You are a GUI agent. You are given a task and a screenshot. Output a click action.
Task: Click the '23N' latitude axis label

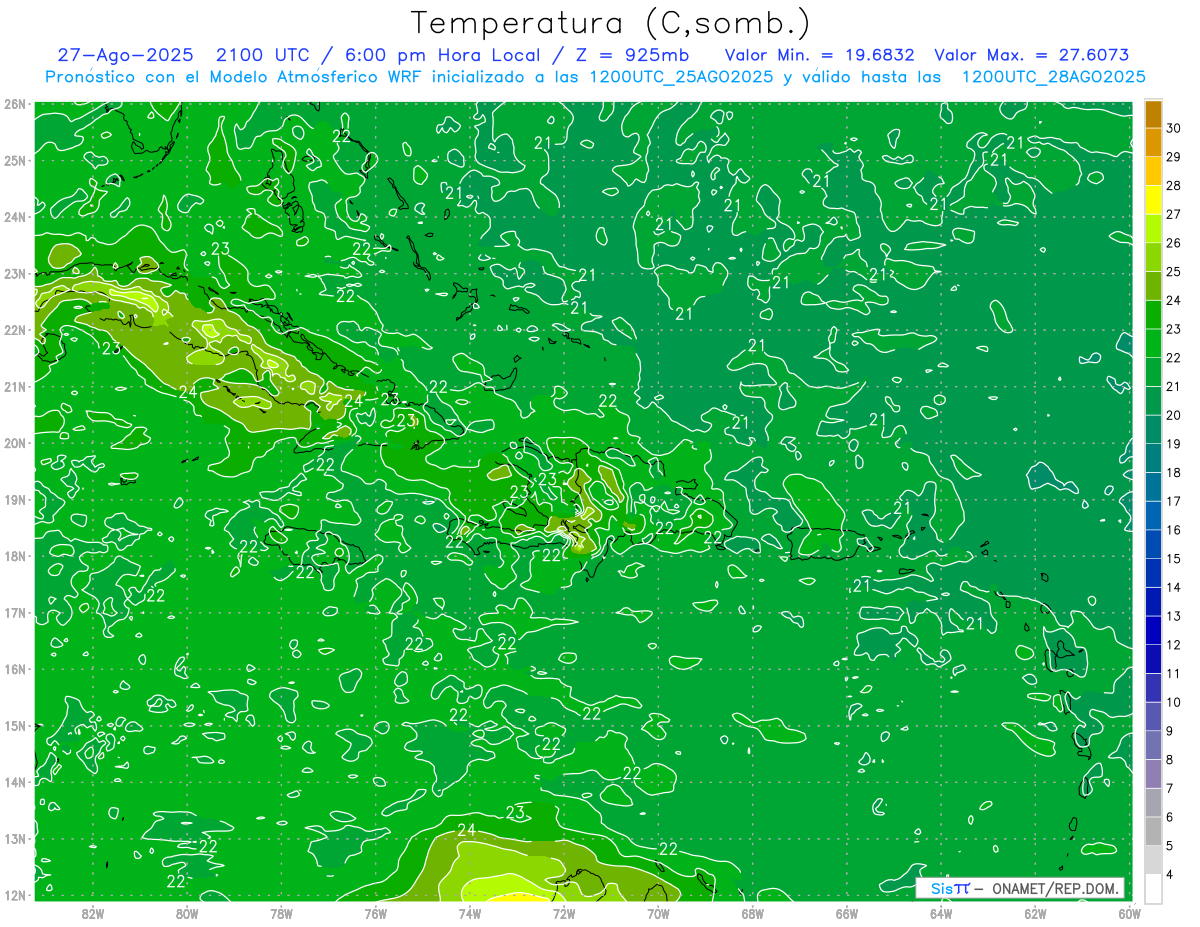pyautogui.click(x=14, y=273)
